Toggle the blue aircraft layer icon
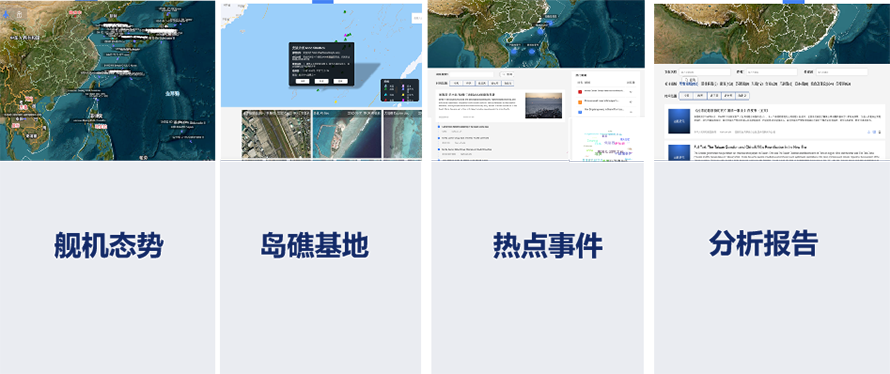The image size is (890, 374). click(x=6, y=14)
